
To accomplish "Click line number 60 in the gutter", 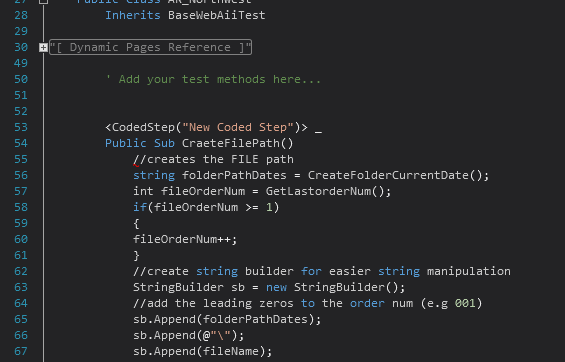I will (x=21, y=239).
